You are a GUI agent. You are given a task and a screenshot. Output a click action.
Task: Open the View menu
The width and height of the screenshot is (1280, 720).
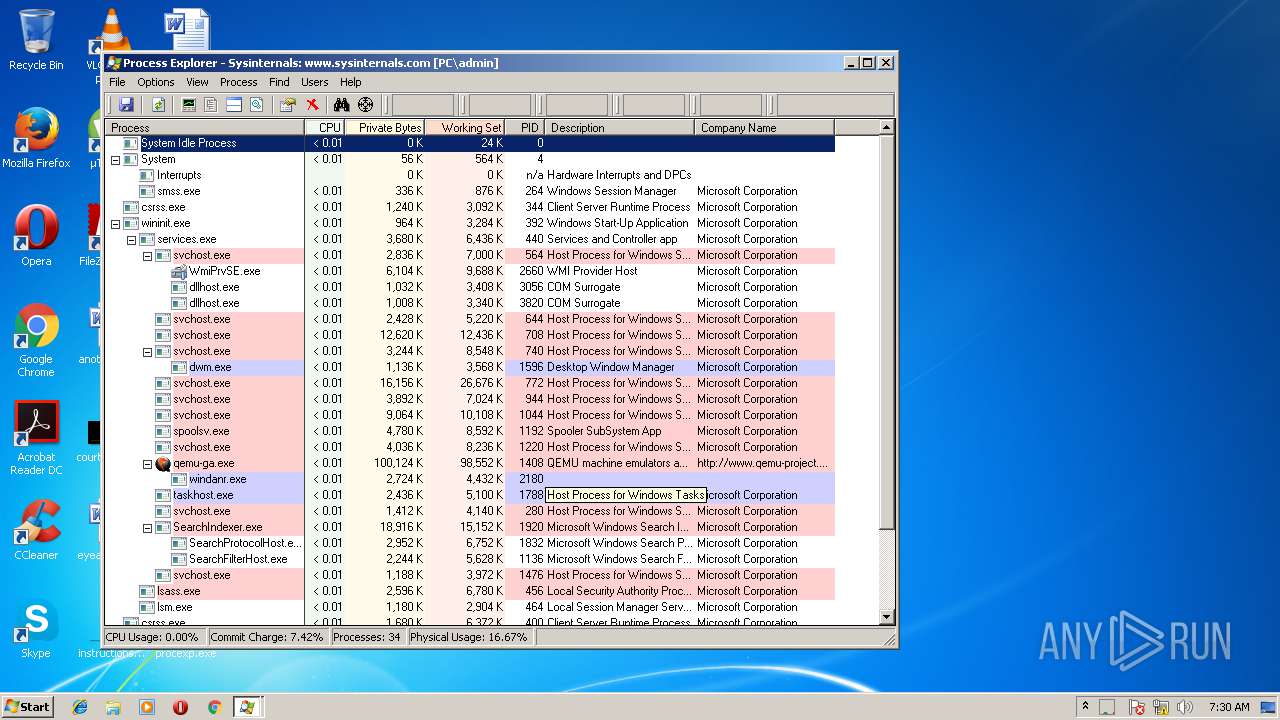(197, 82)
